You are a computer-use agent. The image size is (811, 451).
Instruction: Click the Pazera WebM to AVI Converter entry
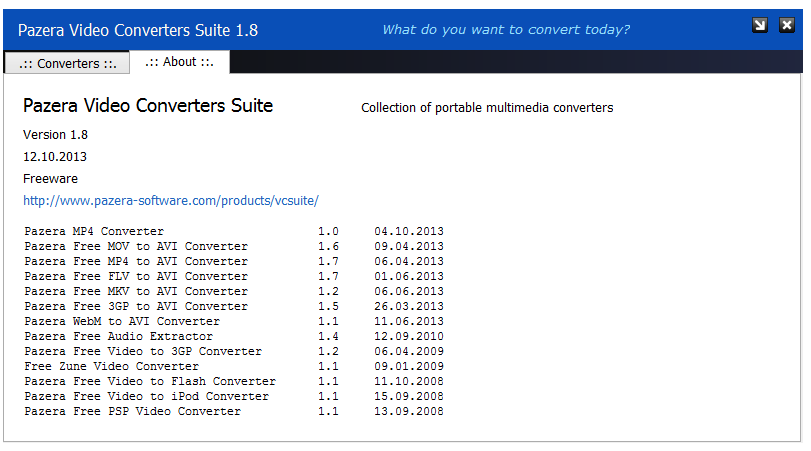(122, 322)
